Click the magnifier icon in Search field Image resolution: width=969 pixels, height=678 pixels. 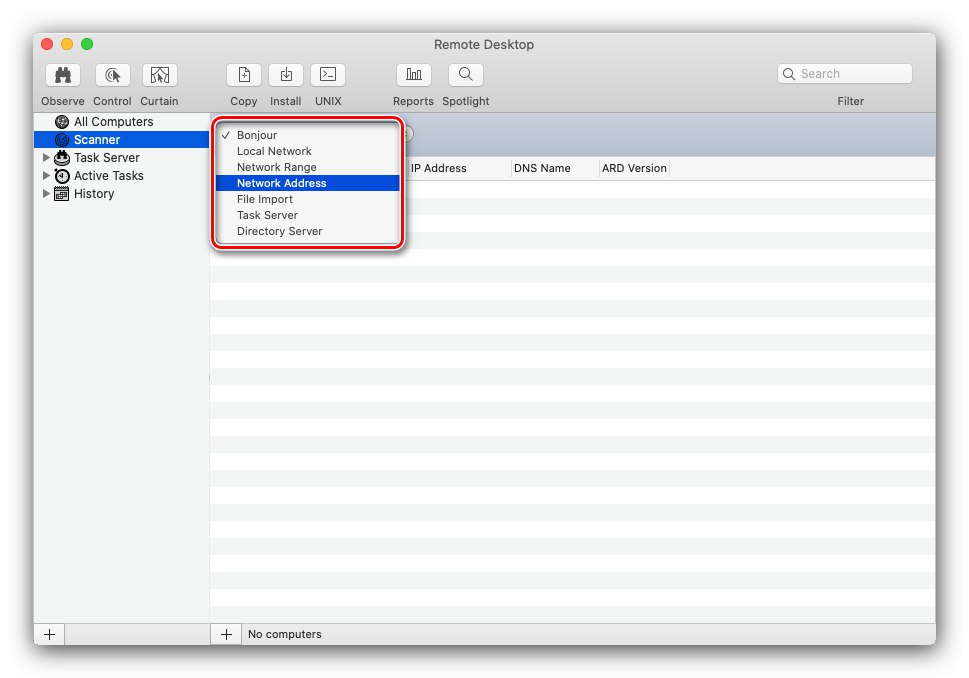click(789, 74)
